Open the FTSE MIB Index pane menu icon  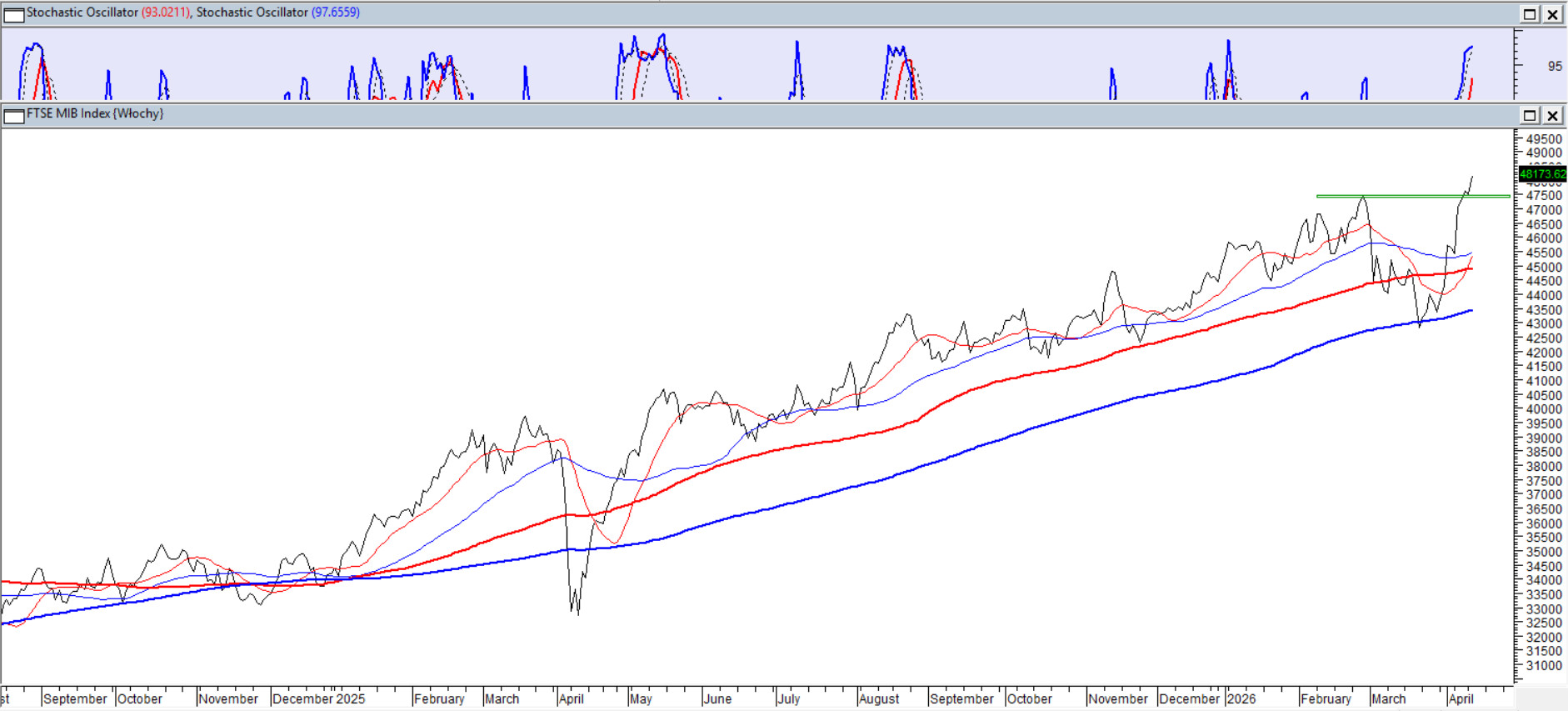[x=14, y=115]
